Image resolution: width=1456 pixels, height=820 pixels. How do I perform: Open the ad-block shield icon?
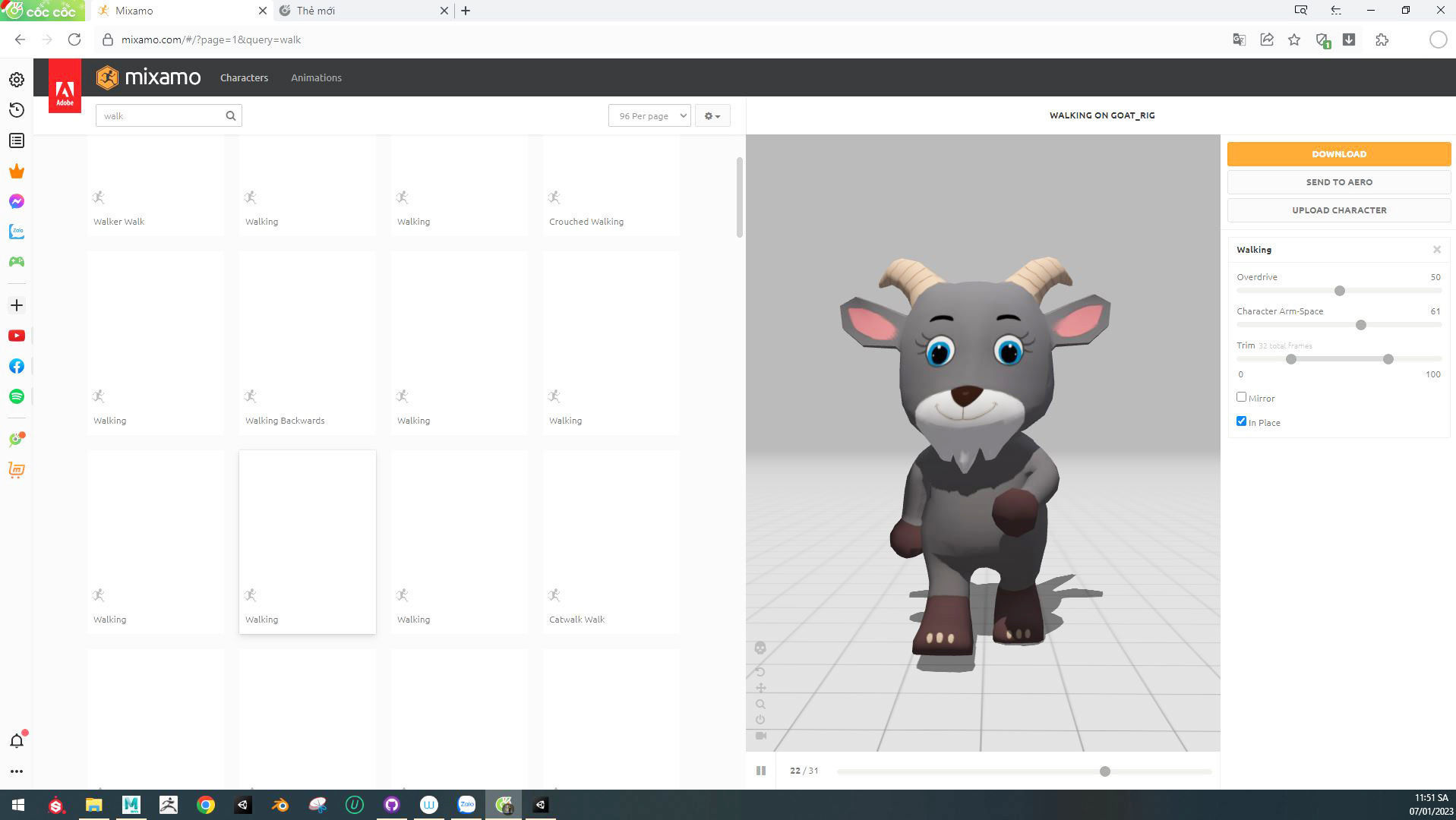[x=1322, y=40]
